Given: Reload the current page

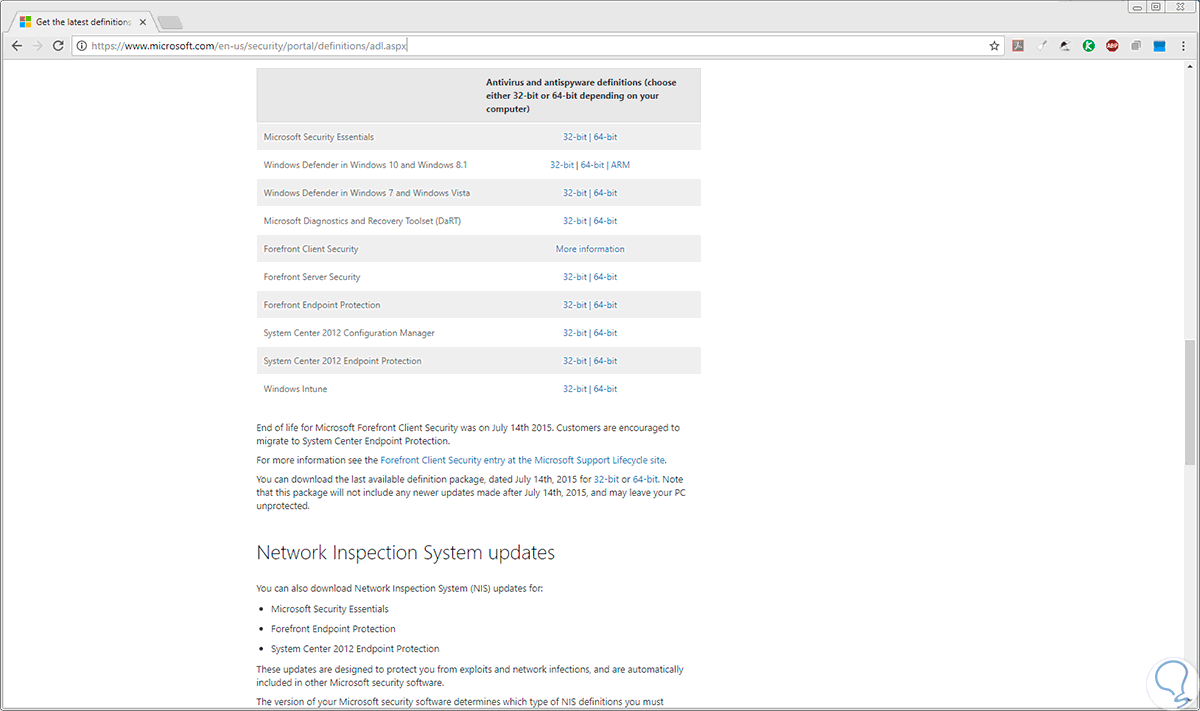Looking at the screenshot, I should click(58, 46).
